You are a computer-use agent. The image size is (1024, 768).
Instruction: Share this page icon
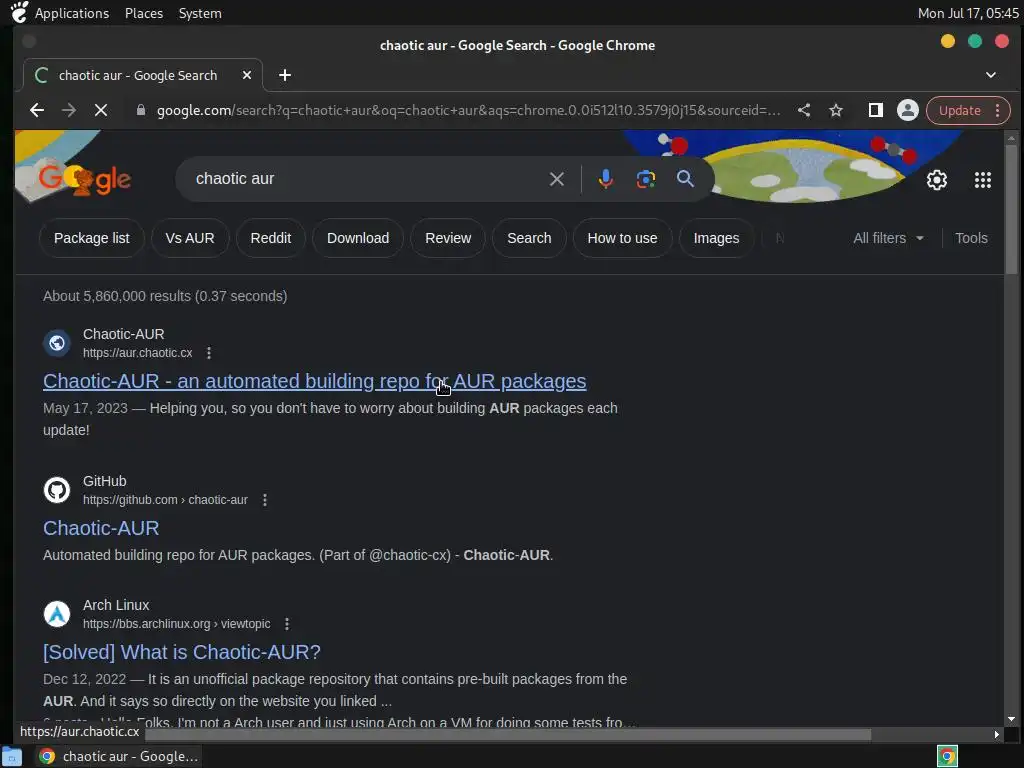coord(804,110)
